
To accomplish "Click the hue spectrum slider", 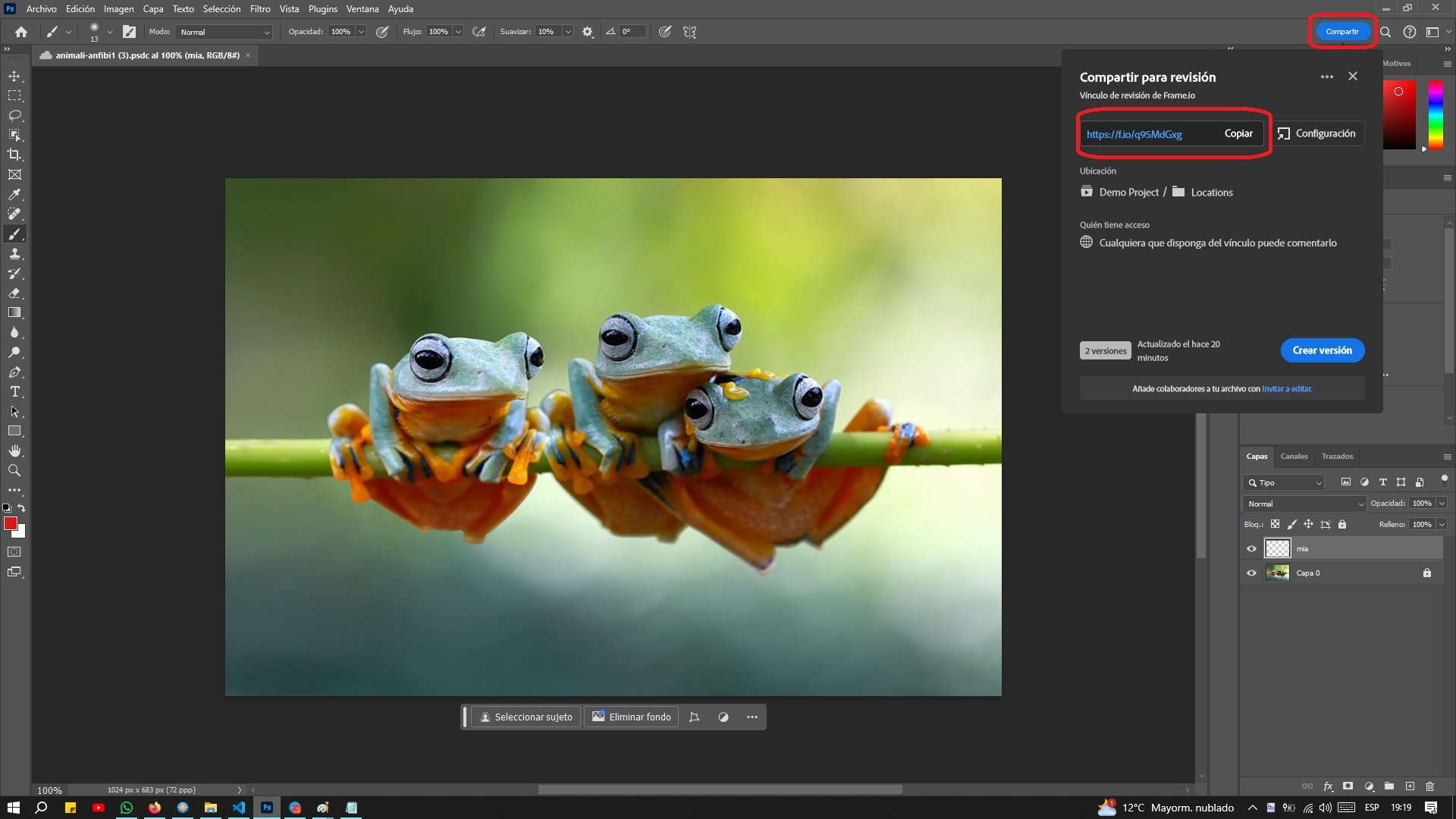I will coord(1436,115).
